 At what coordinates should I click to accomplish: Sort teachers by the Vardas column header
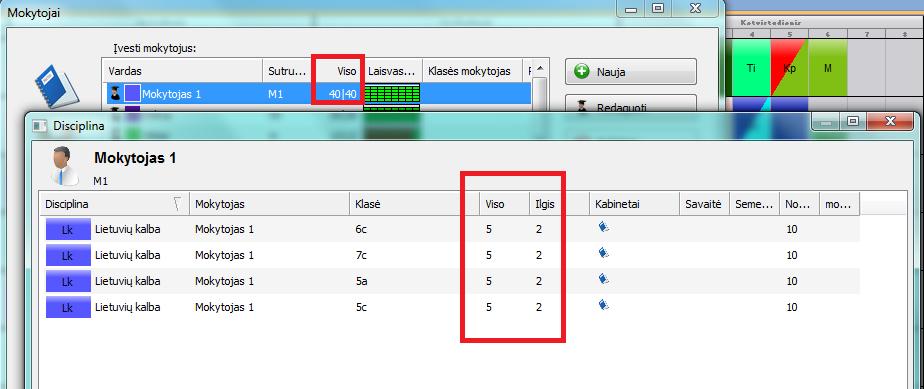click(x=182, y=71)
